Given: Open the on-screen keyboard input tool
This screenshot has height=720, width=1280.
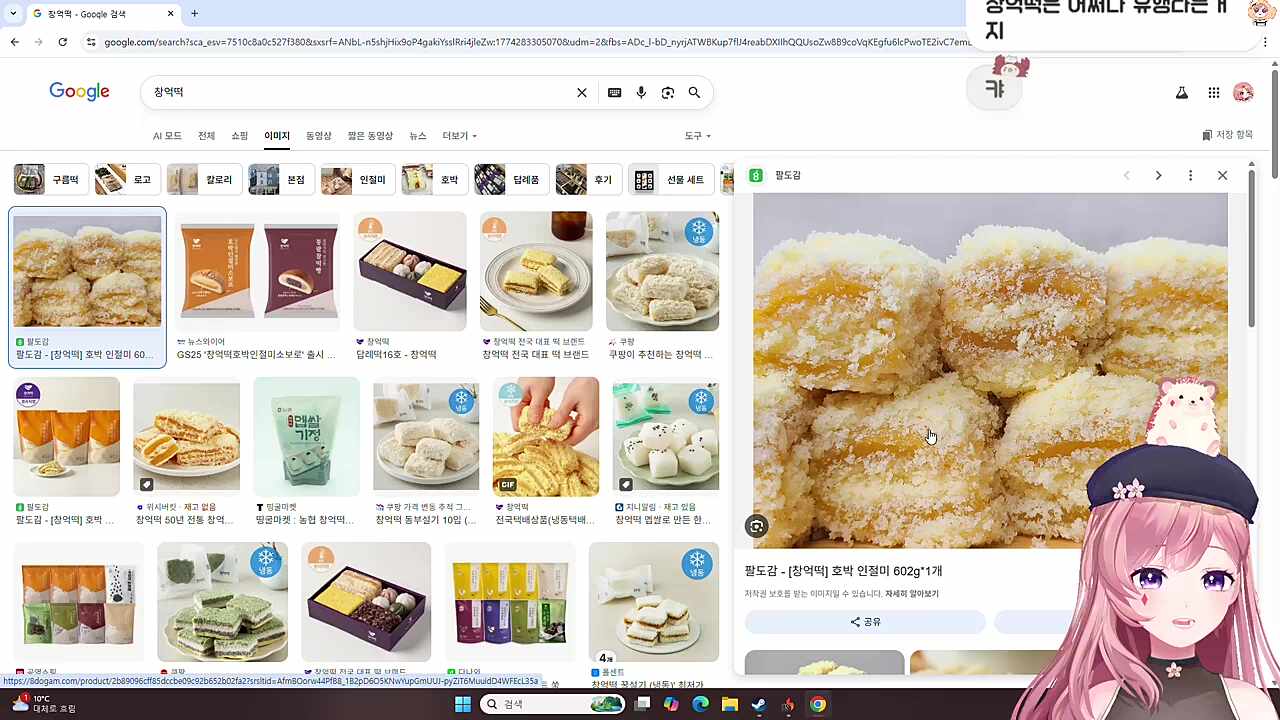Looking at the screenshot, I should point(614,93).
